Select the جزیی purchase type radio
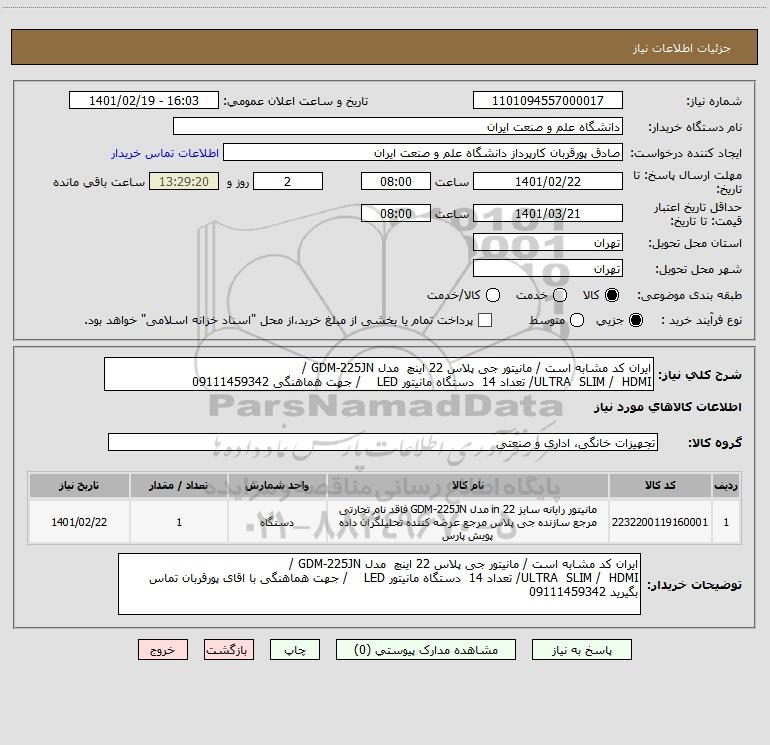 [635, 320]
